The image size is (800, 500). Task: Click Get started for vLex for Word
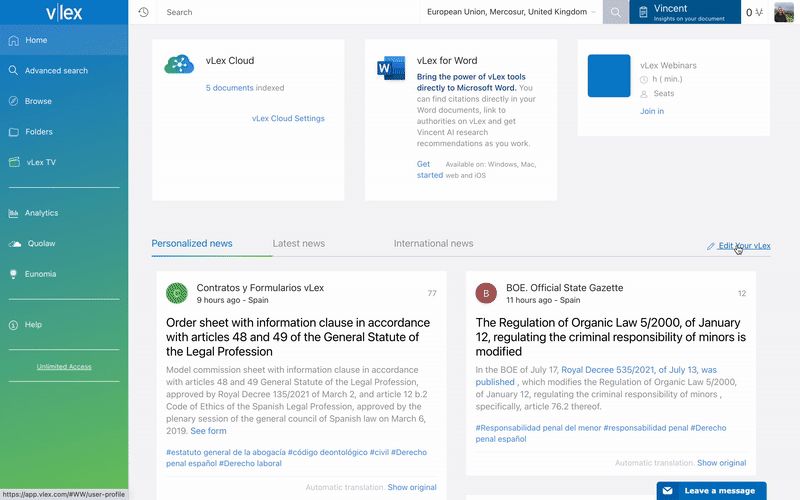pyautogui.click(x=430, y=169)
